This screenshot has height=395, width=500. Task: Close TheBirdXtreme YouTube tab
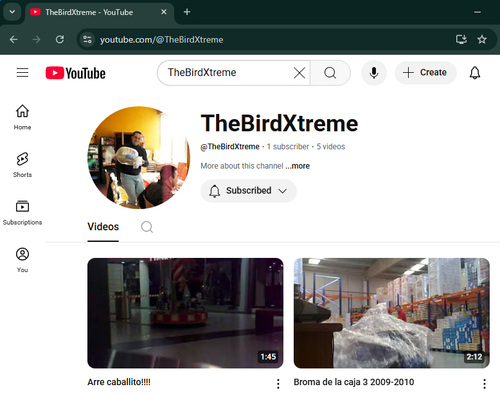point(164,12)
